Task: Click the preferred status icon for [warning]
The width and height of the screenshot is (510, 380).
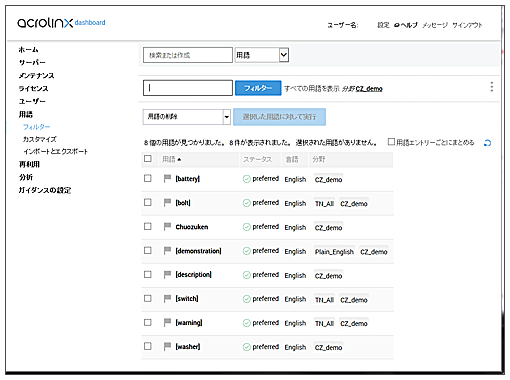Action: tap(247, 323)
